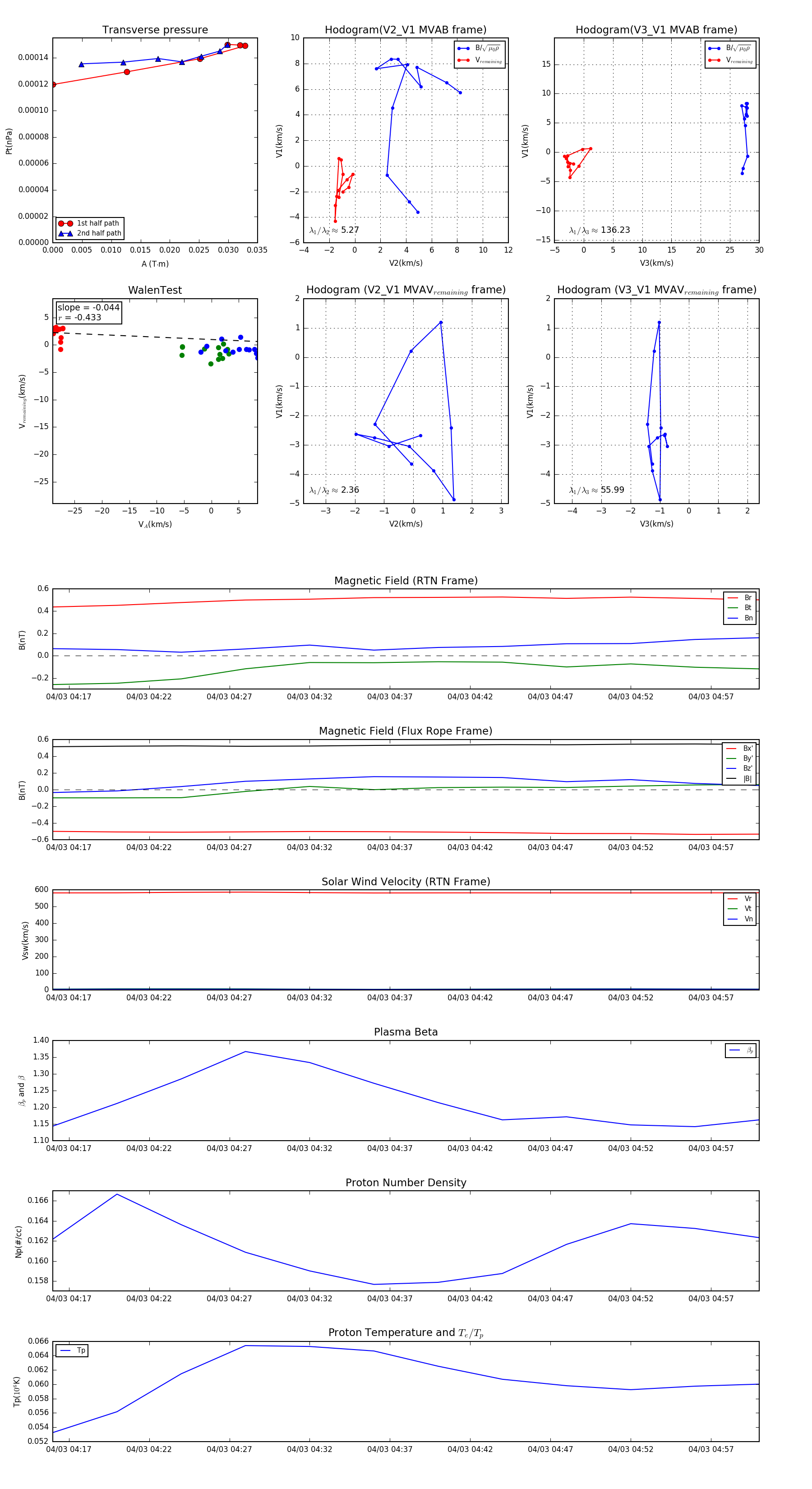Click the "Magnetic Field (Flux Rope Frame)" title
Screen dimensions: 812x1489
click(x=406, y=731)
